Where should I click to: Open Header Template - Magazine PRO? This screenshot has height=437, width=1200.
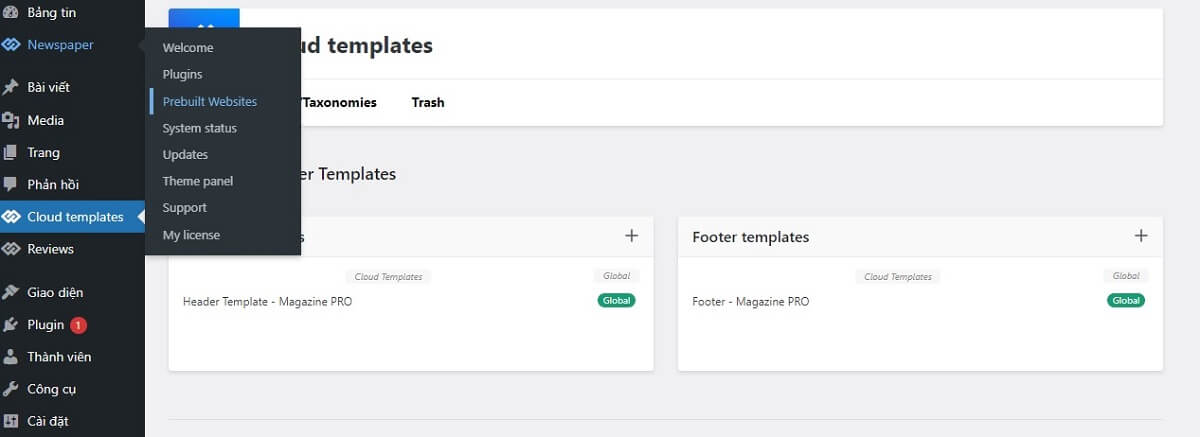tap(267, 301)
